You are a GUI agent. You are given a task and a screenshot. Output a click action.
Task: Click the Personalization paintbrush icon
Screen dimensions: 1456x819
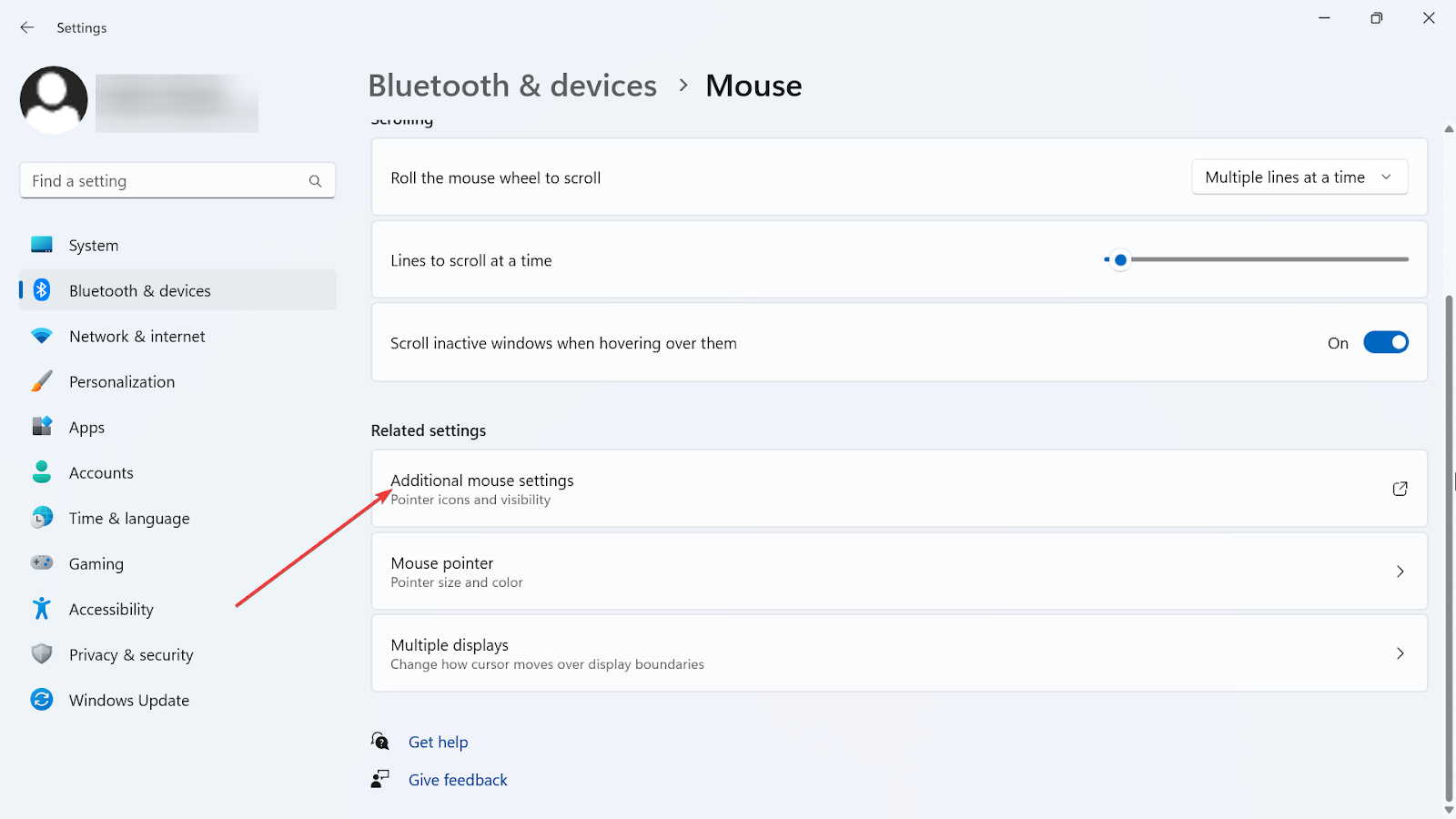(x=42, y=381)
